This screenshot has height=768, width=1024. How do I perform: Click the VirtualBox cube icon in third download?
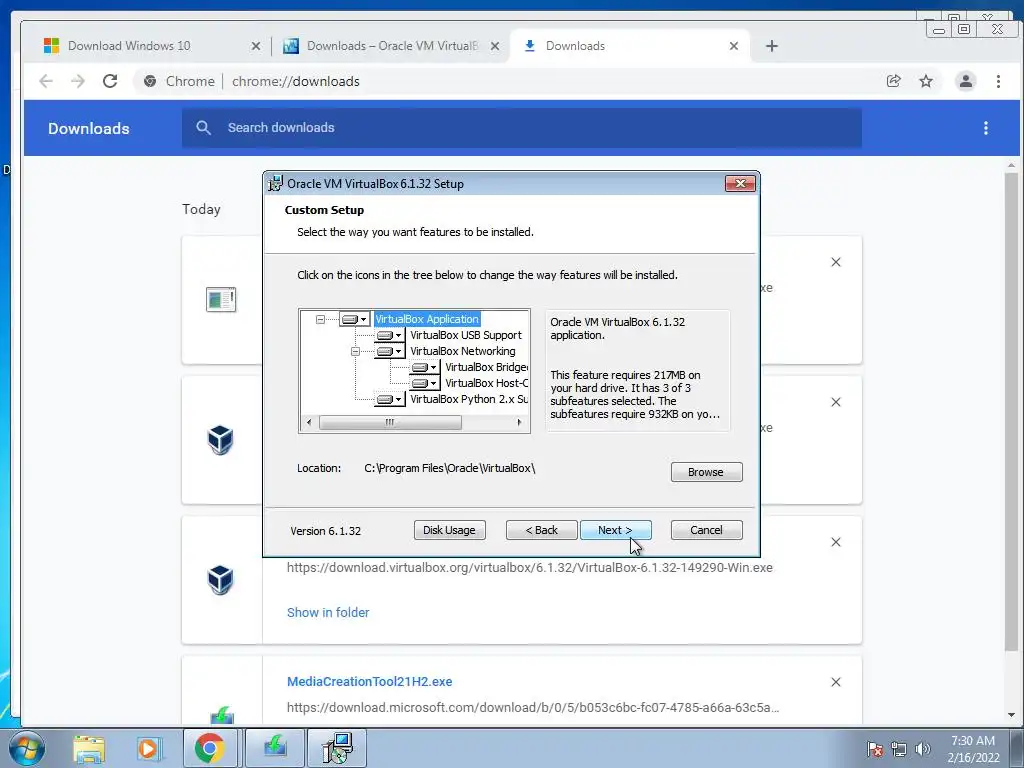(x=221, y=580)
